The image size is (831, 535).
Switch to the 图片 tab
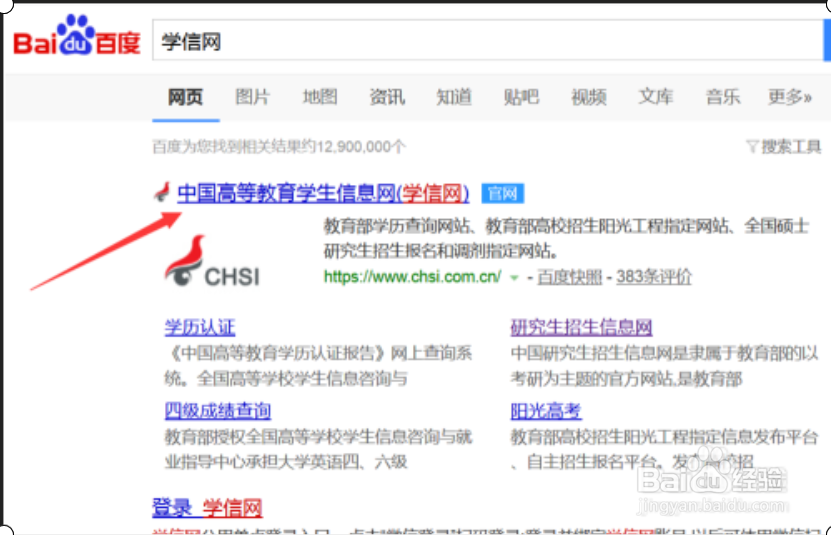[252, 97]
